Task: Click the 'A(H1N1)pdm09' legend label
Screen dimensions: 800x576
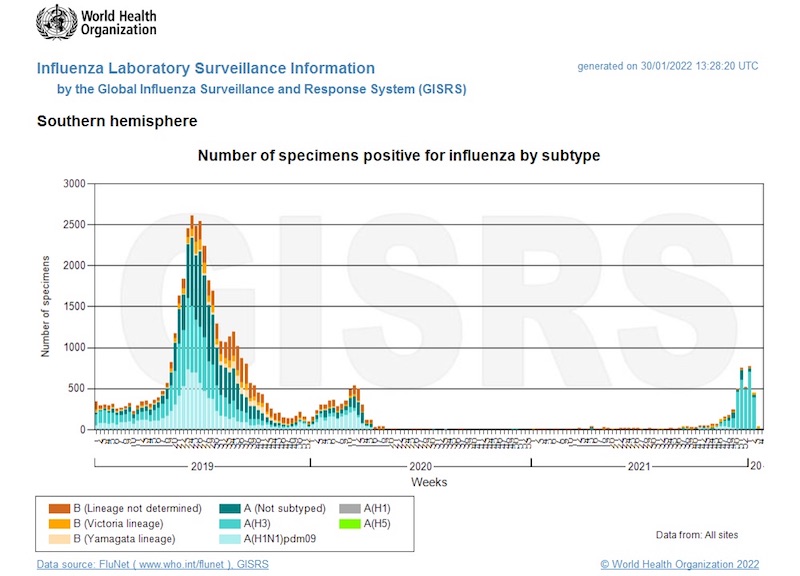Action: point(280,539)
